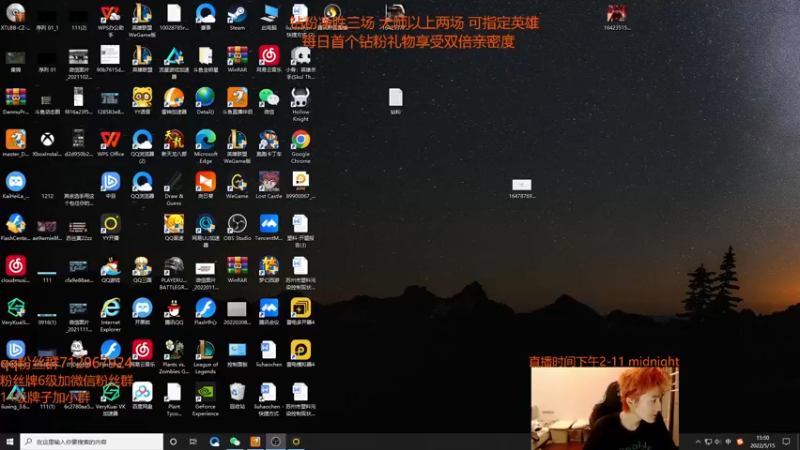Launch the Lost Castle game icon

coord(269,185)
